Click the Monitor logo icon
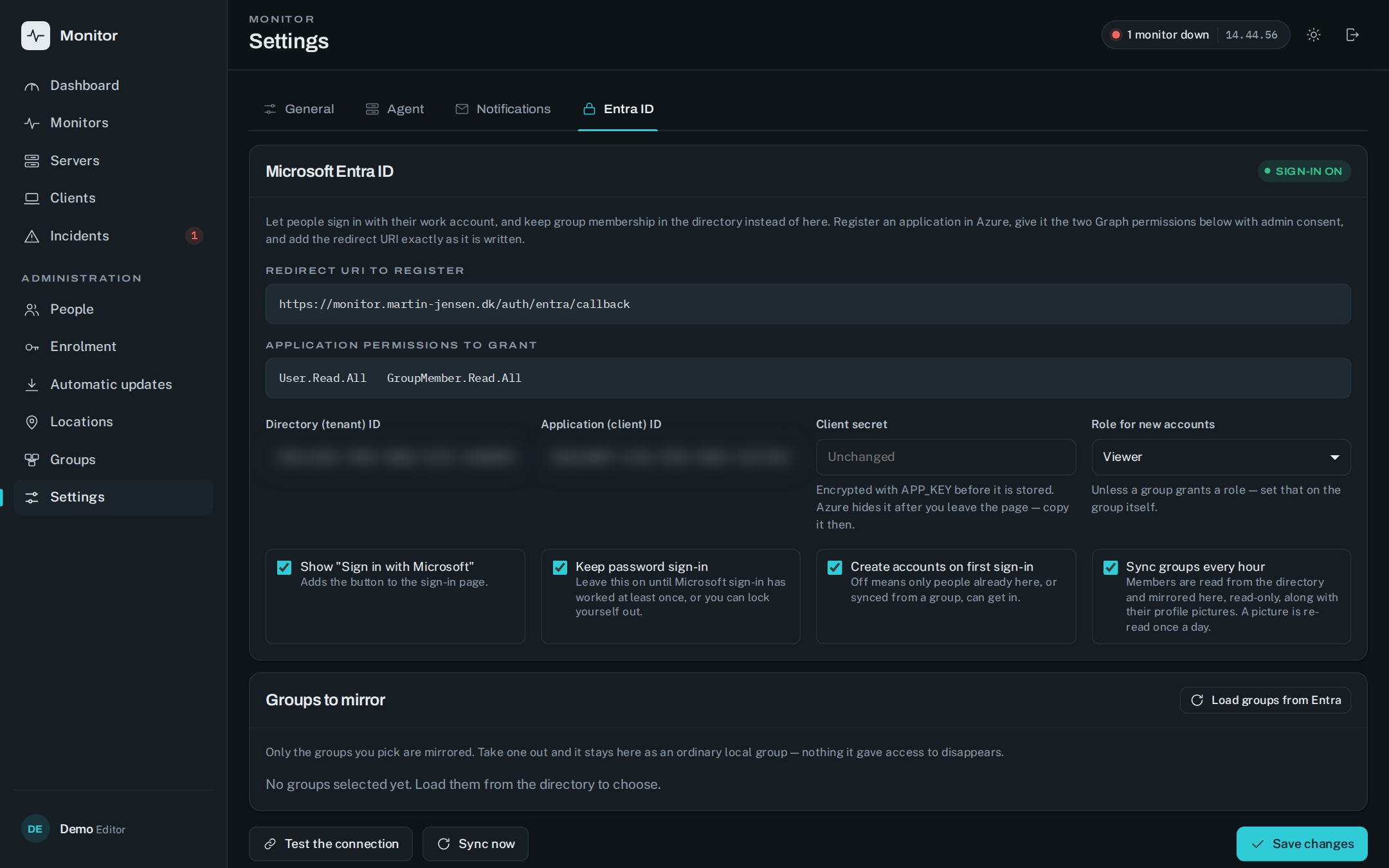This screenshot has height=868, width=1389. pos(35,35)
